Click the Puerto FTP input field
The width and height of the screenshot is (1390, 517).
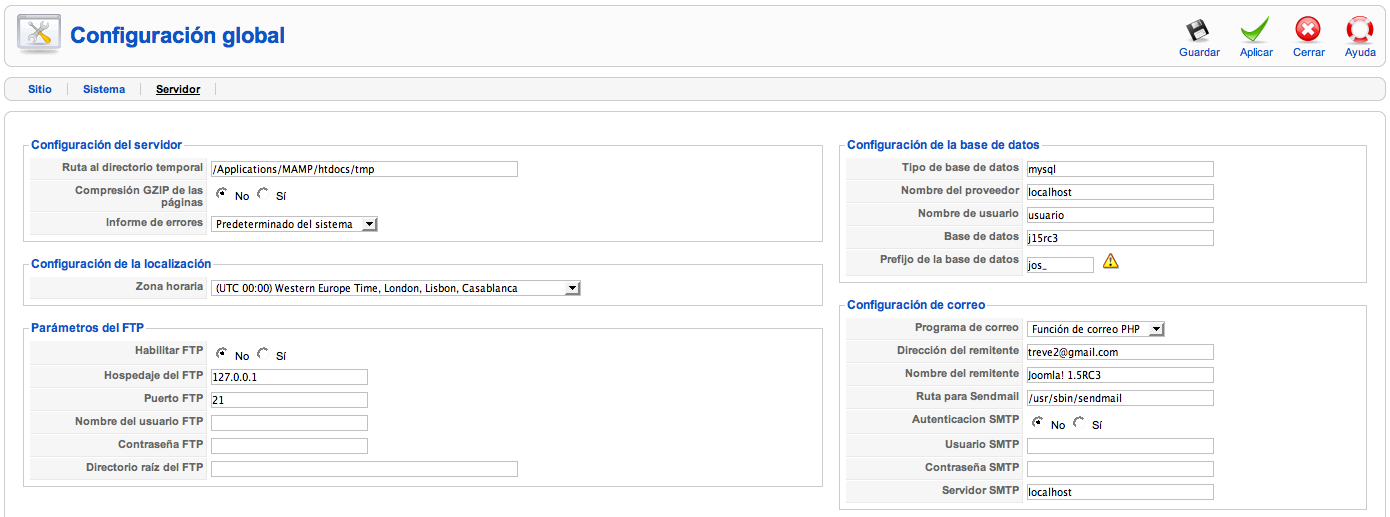click(x=289, y=400)
